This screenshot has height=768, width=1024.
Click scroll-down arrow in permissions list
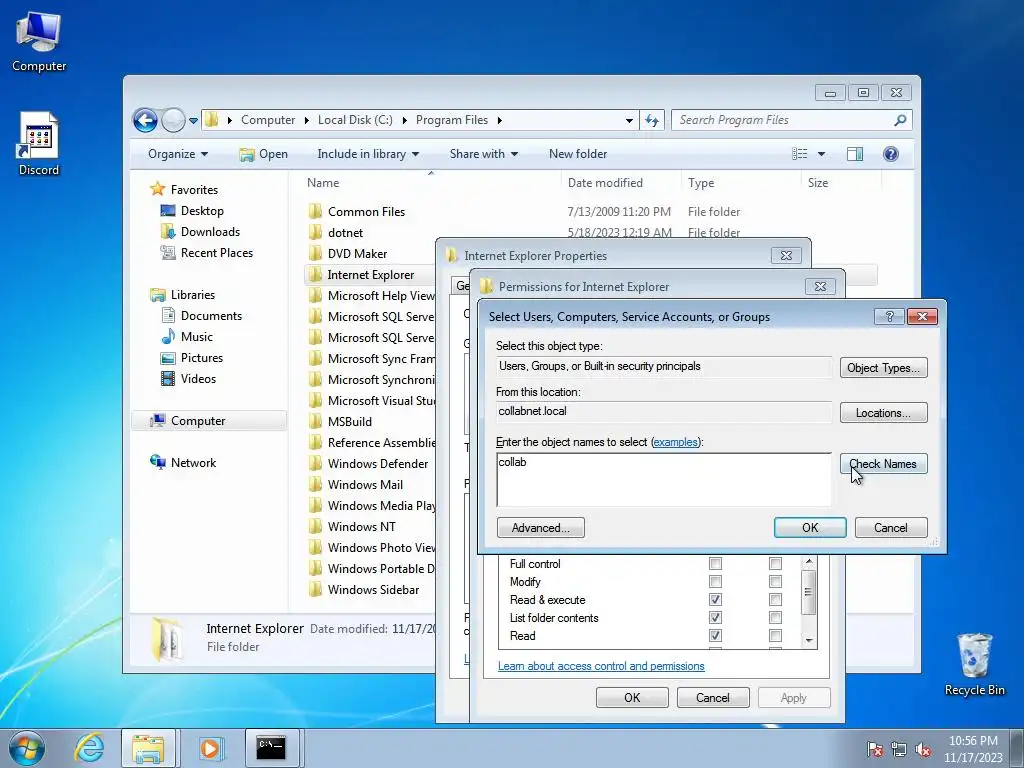point(808,641)
